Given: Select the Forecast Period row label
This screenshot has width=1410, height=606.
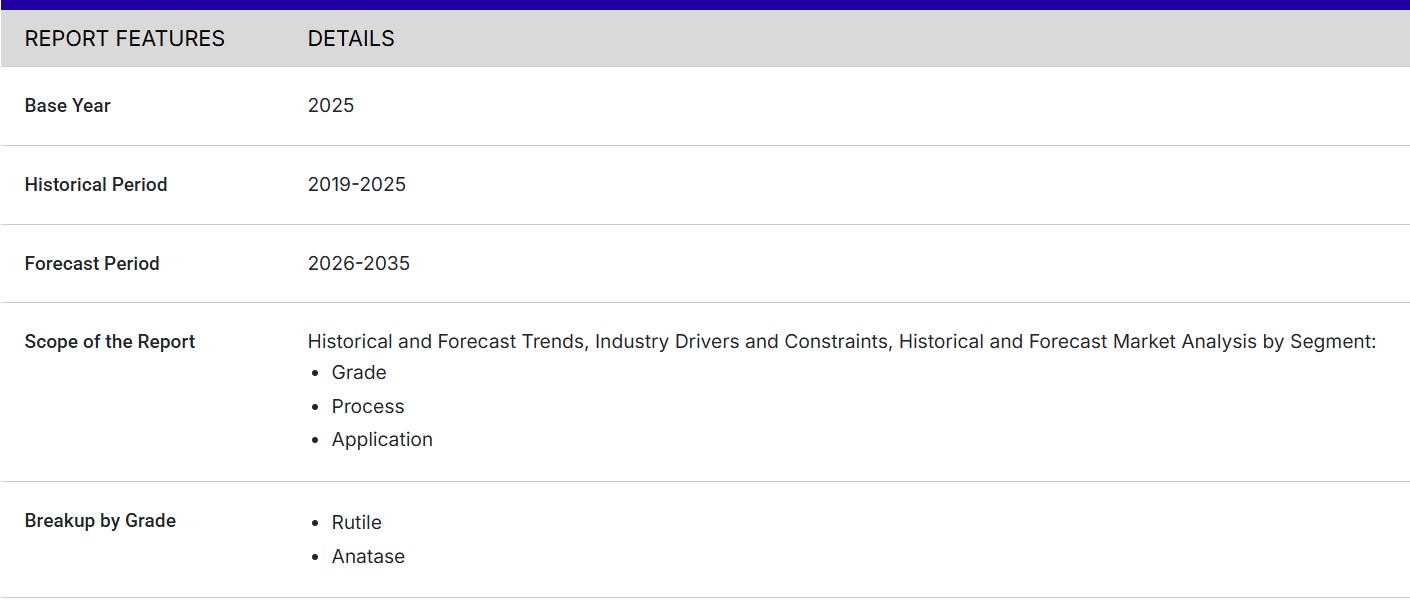Looking at the screenshot, I should point(92,264).
